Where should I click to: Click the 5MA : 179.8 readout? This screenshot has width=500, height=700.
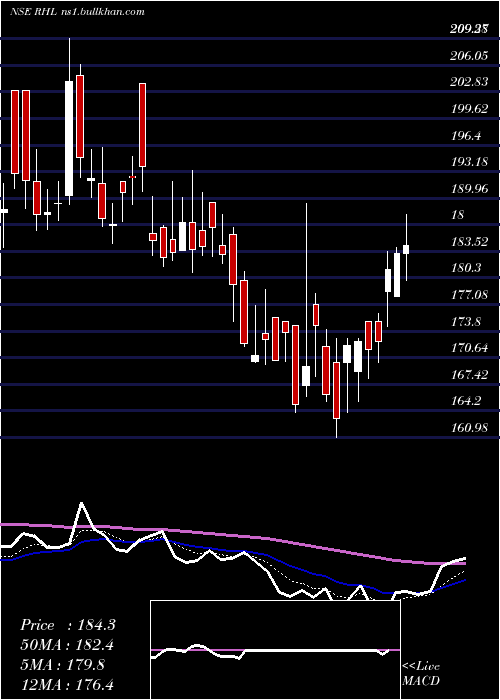tap(62, 664)
